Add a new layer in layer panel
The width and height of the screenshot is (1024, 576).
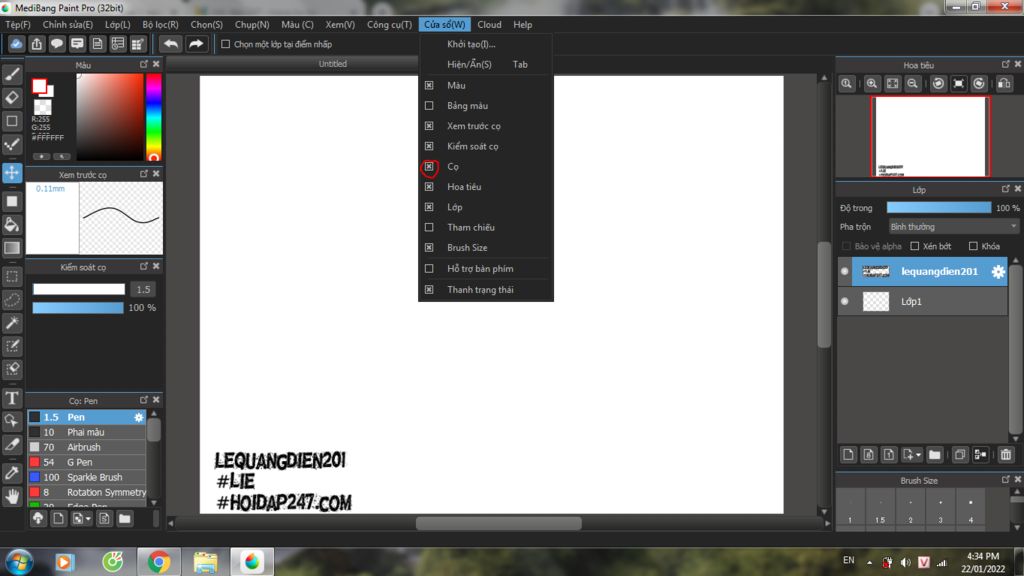tap(848, 455)
